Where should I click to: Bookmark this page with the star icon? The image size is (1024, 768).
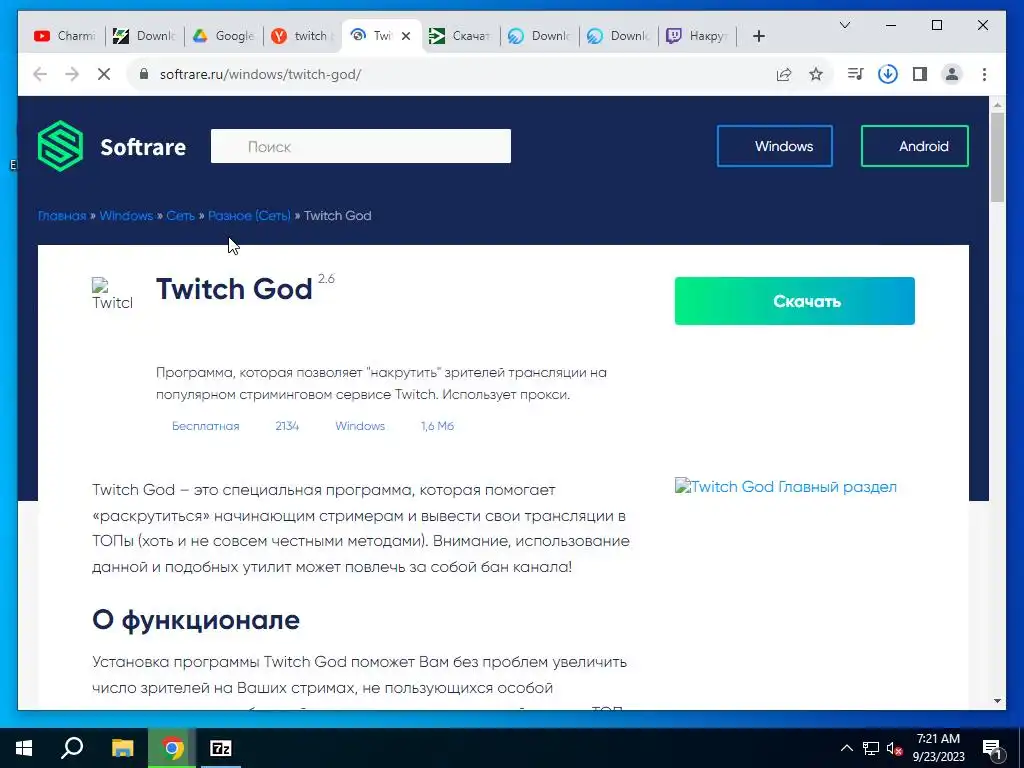click(x=816, y=74)
